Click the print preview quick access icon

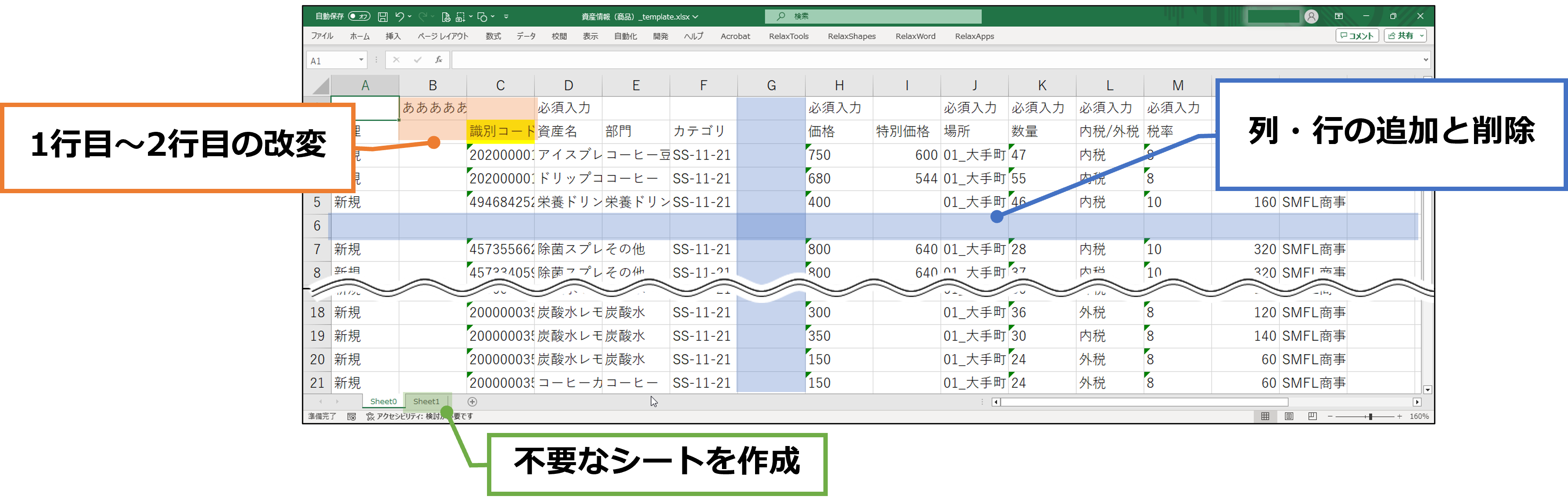[x=446, y=17]
